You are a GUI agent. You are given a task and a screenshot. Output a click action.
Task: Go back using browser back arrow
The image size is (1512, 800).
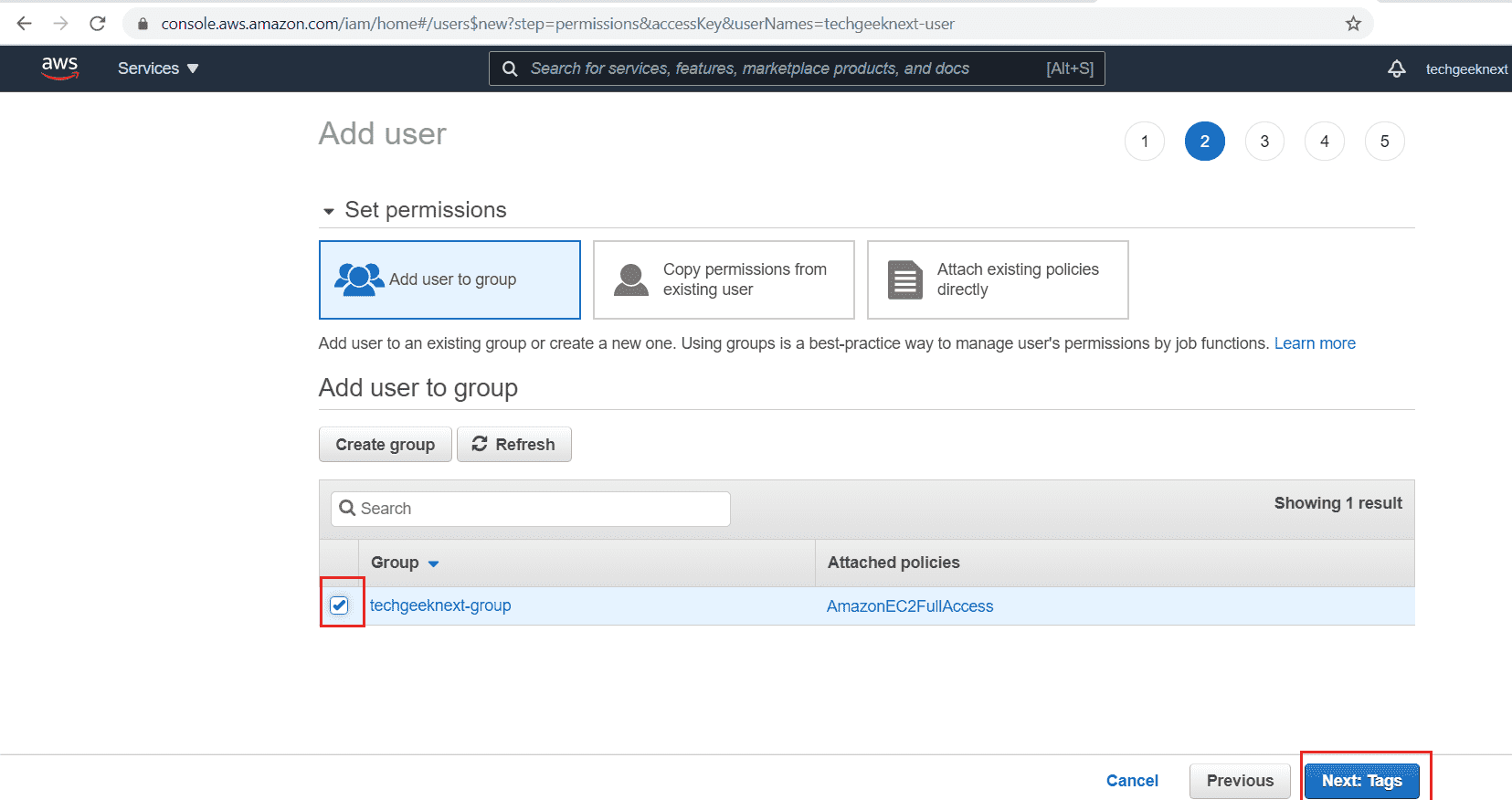coord(25,24)
